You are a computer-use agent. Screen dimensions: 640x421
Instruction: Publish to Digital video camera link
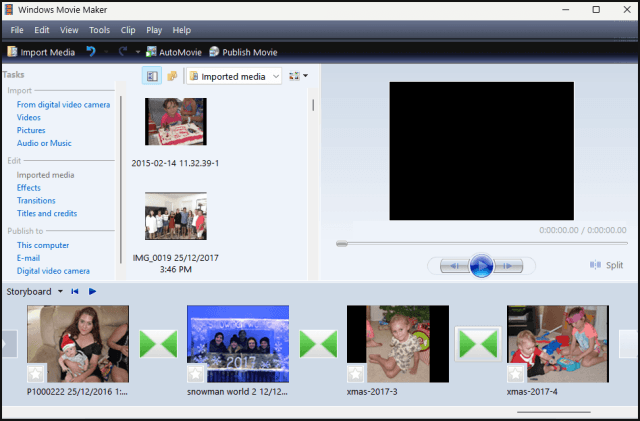tap(53, 271)
